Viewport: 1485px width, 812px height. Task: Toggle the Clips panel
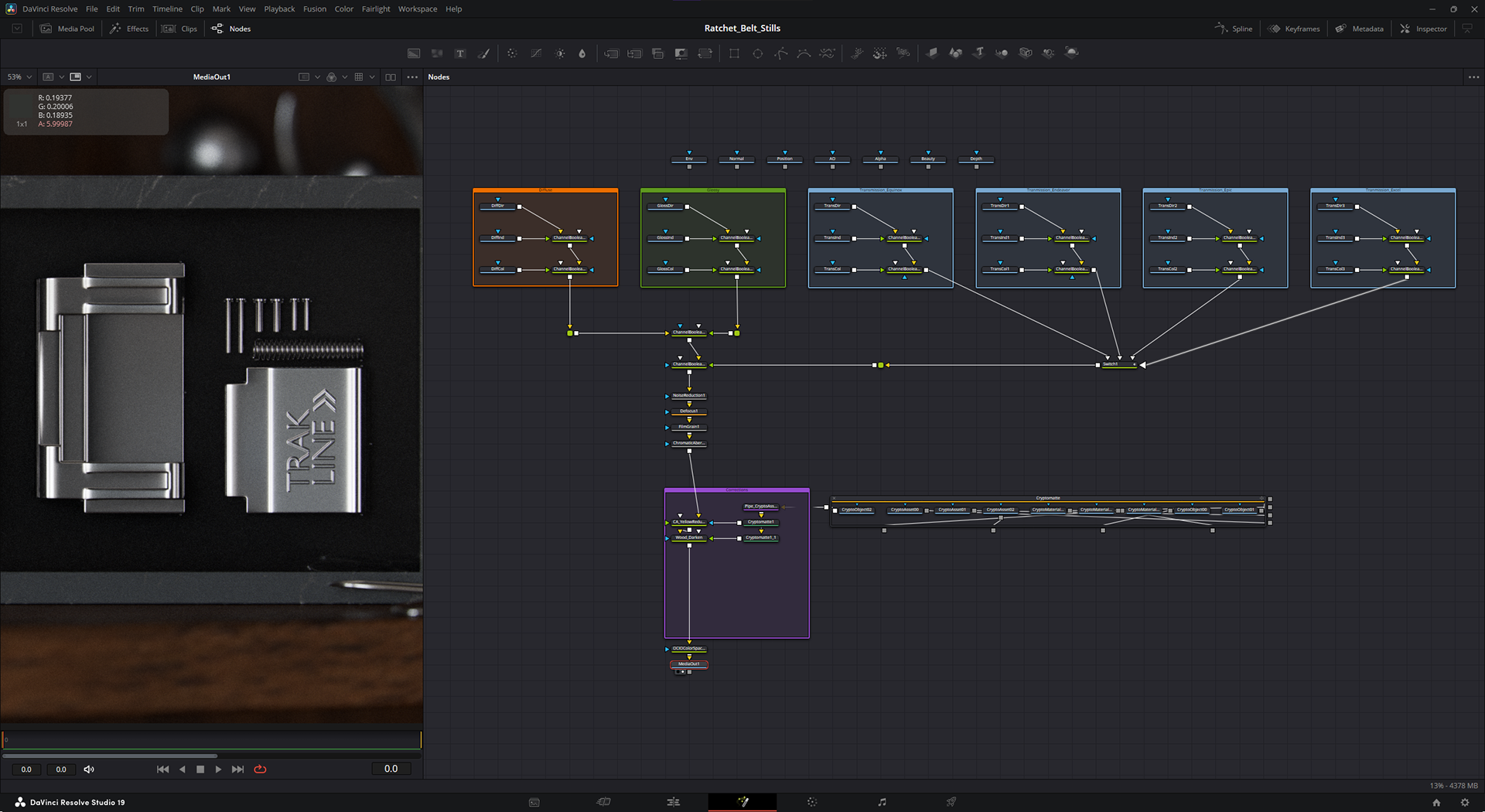tap(179, 29)
